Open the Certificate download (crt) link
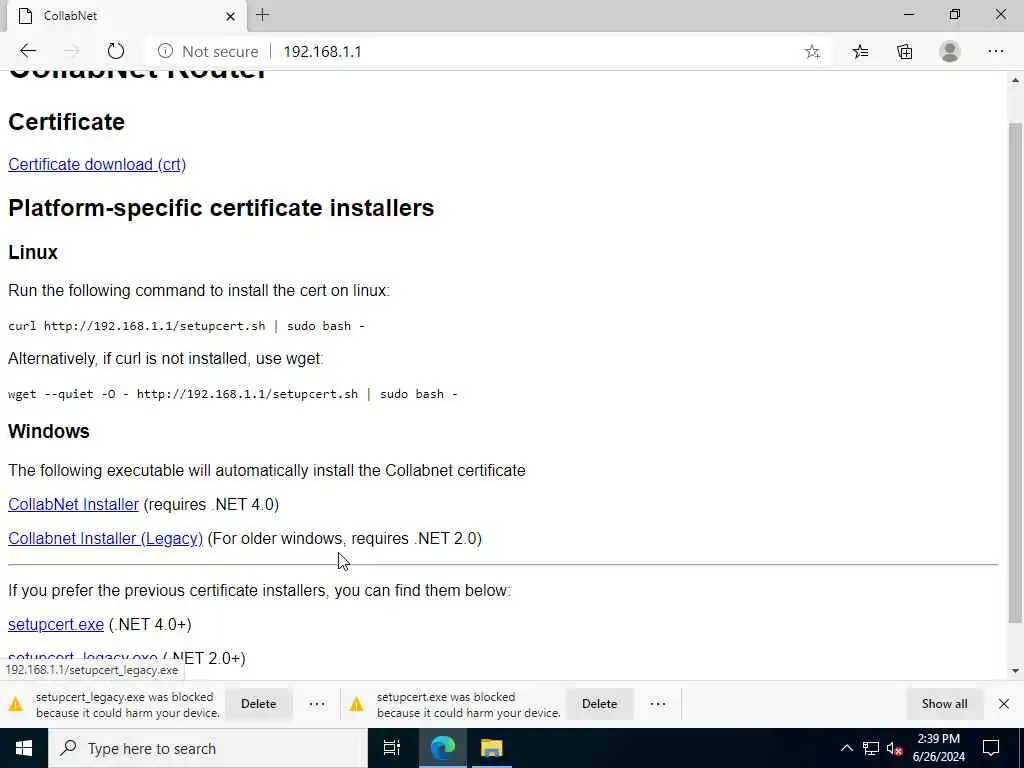 [x=97, y=165]
